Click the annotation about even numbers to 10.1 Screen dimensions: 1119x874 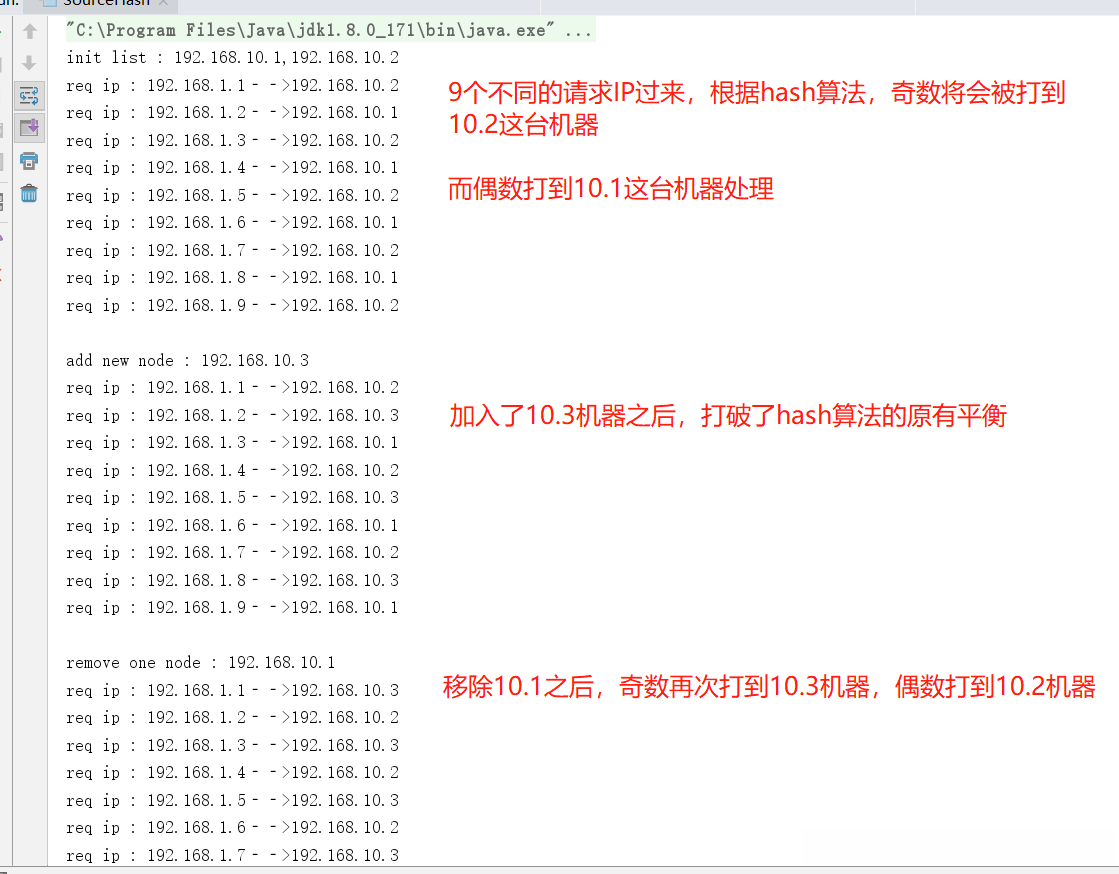pyautogui.click(x=612, y=188)
